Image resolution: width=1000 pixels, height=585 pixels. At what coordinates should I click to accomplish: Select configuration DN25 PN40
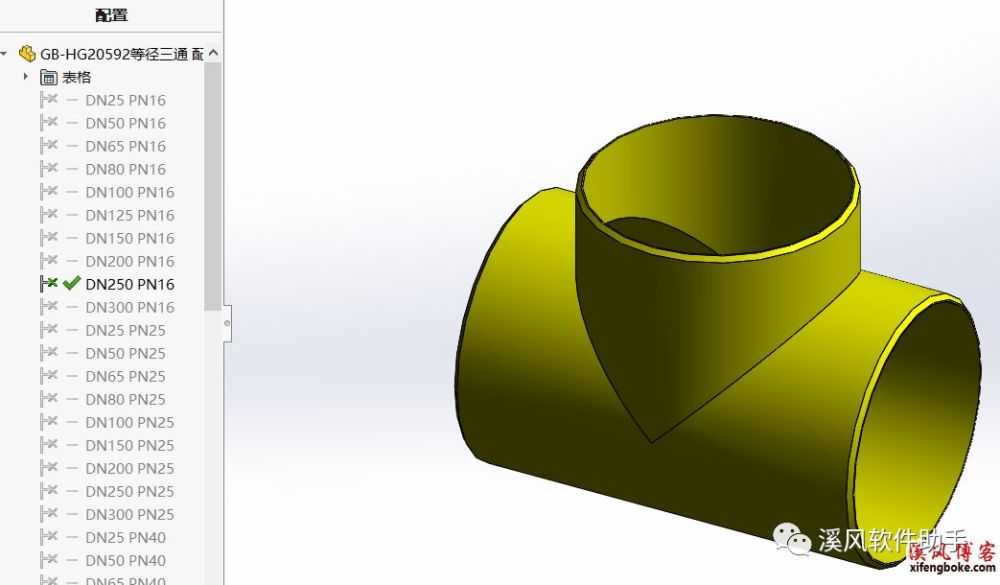125,537
